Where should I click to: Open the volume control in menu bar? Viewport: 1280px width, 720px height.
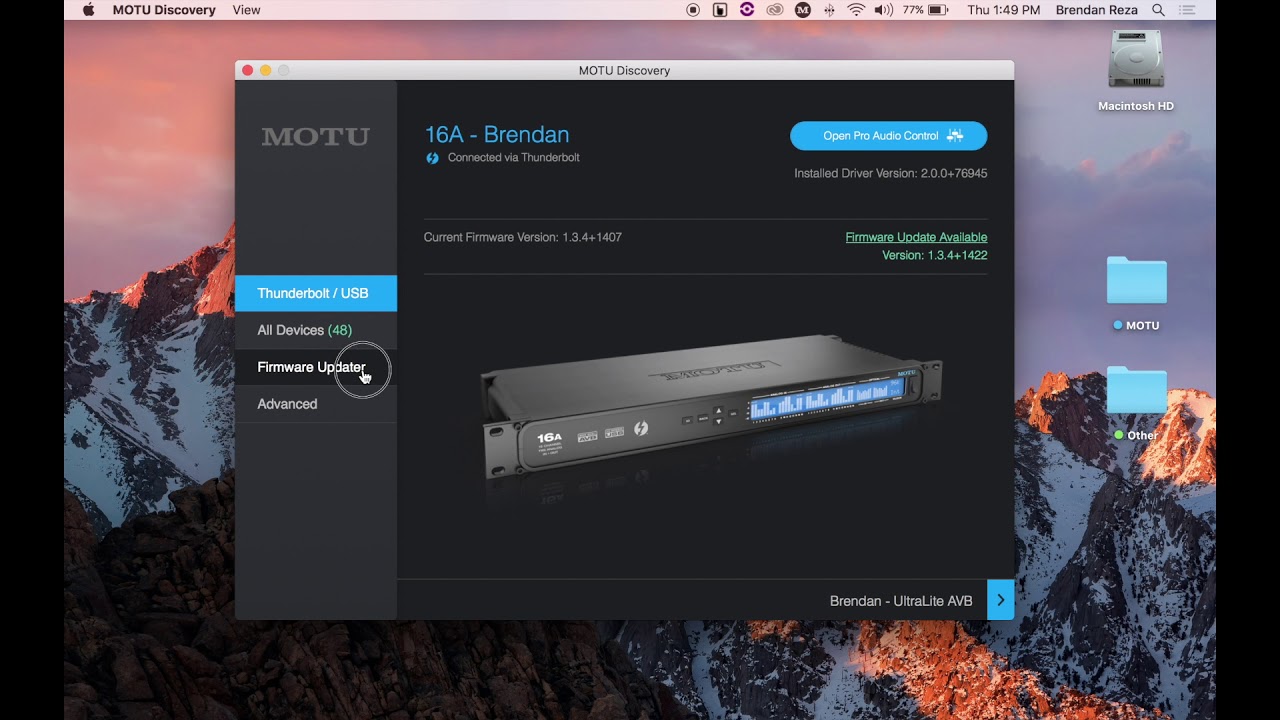[x=883, y=10]
